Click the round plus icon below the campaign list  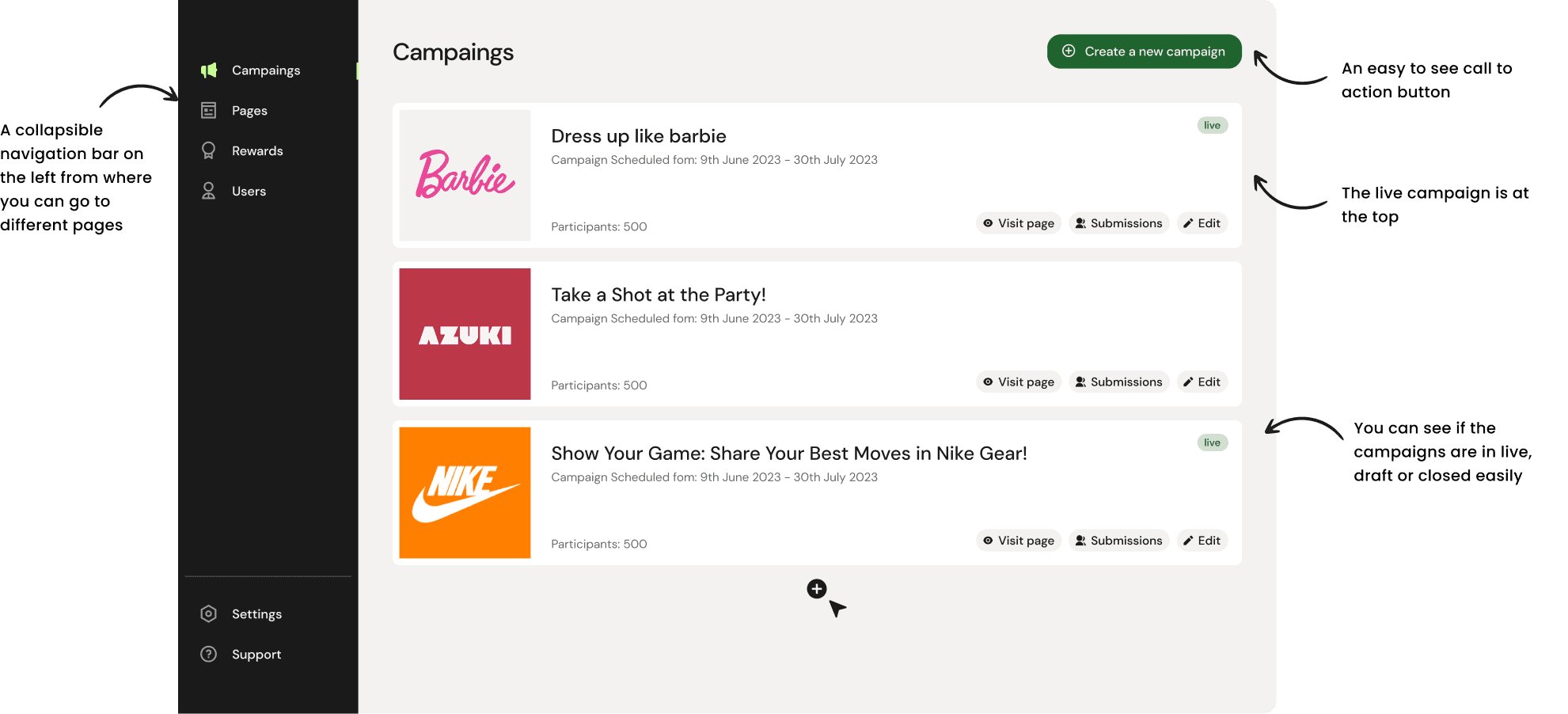pos(817,589)
